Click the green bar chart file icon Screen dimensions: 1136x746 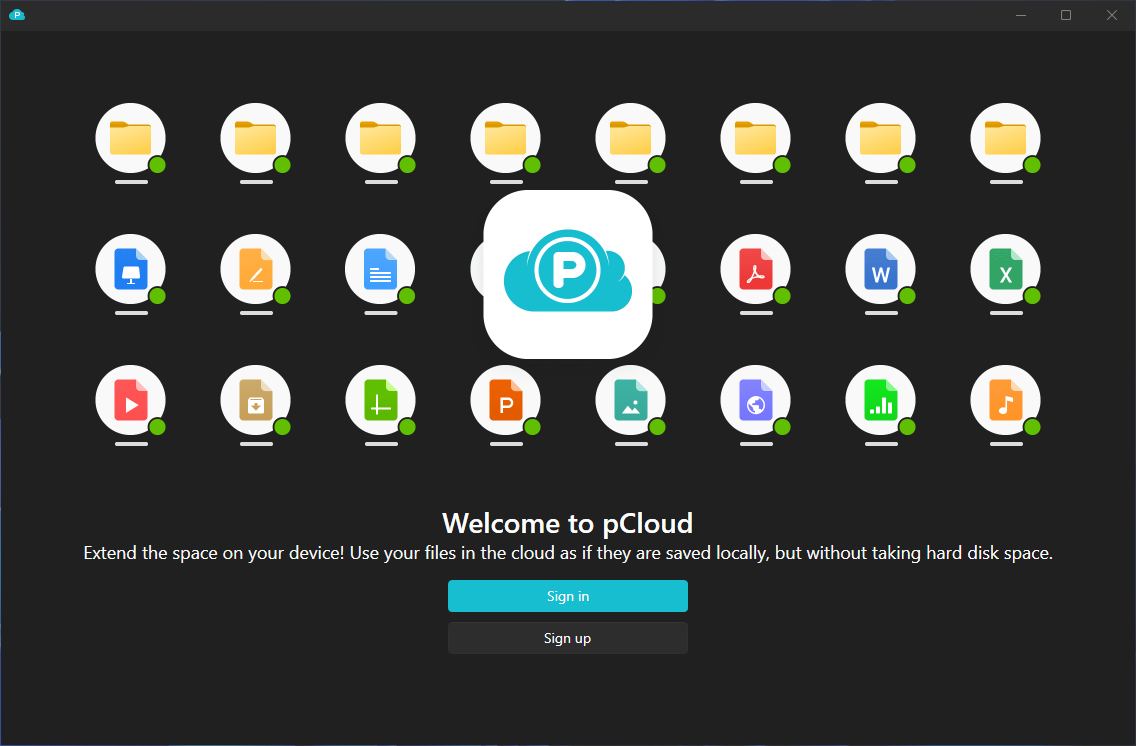(x=880, y=401)
